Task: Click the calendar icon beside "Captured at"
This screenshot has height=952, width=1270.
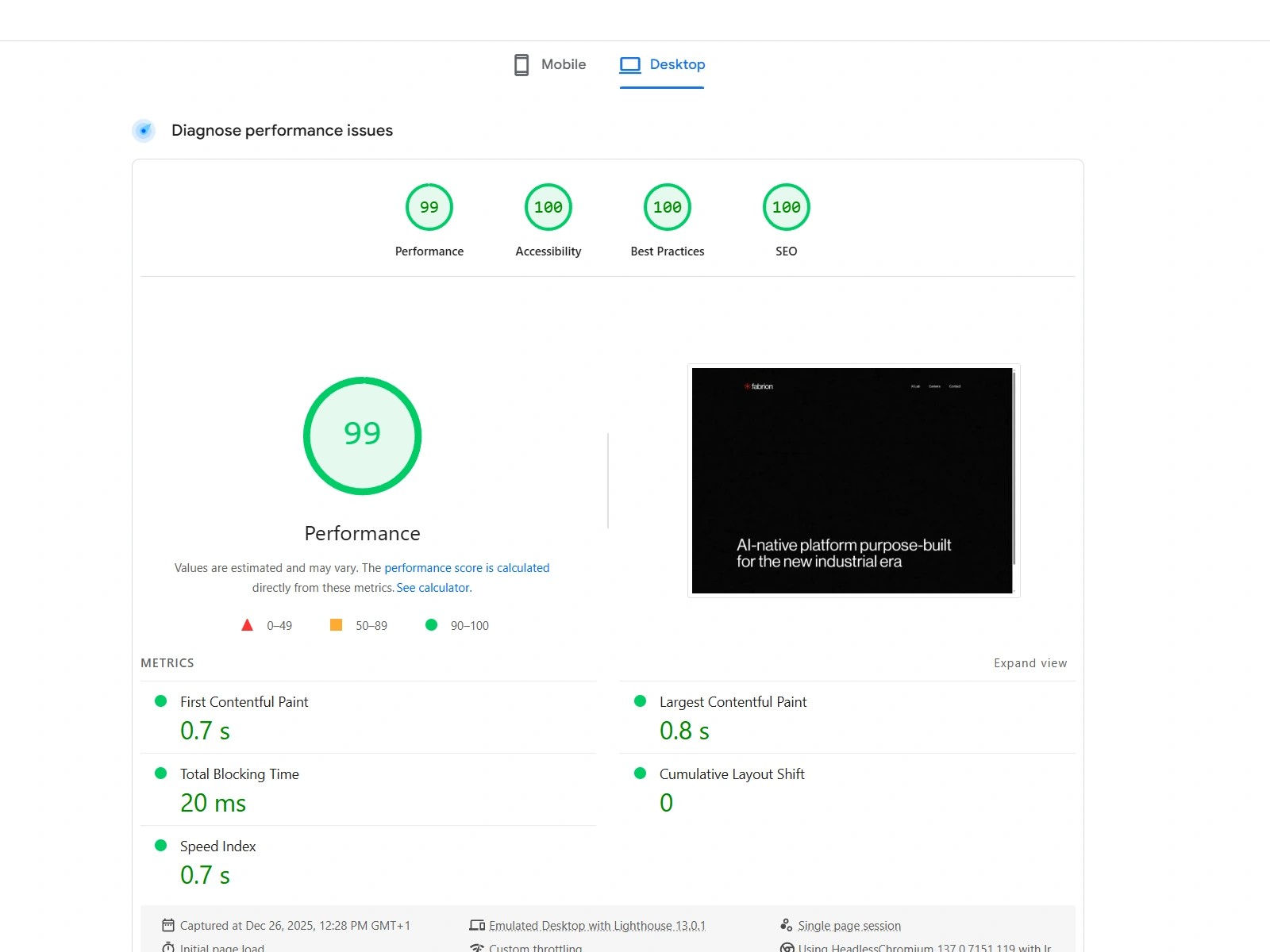Action: click(x=168, y=925)
